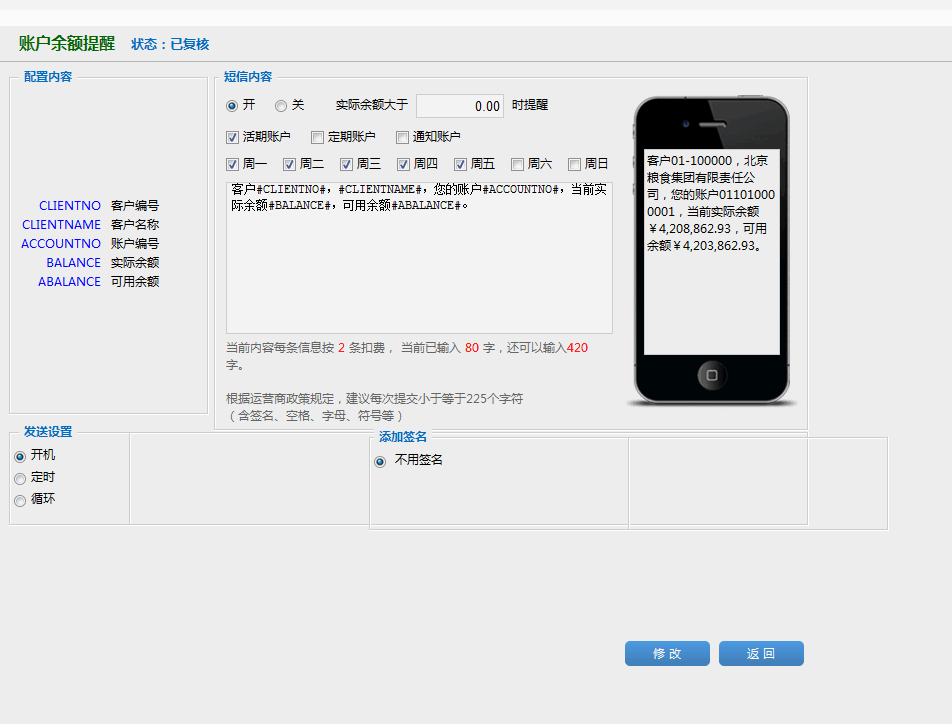Check the 周日 checkbox
The image size is (952, 724).
pyautogui.click(x=575, y=165)
